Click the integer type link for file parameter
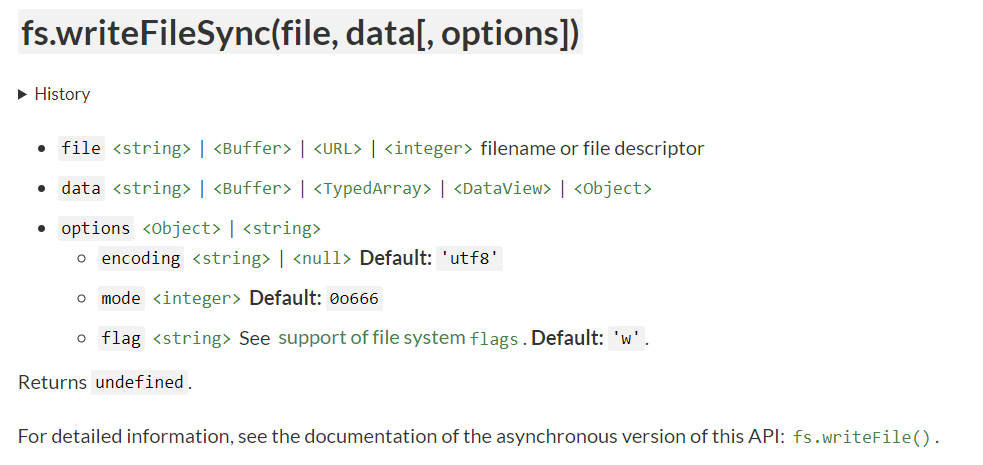983x465 pixels. [428, 149]
